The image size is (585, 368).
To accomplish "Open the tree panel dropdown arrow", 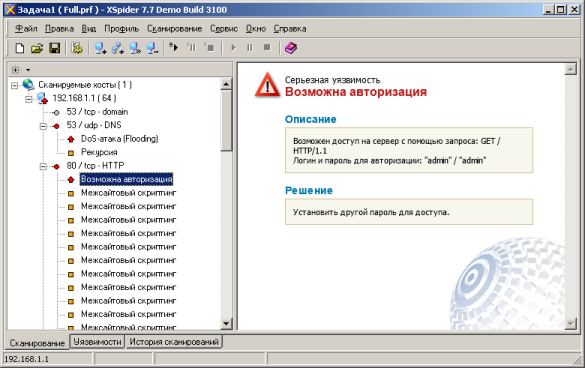I will [28, 70].
